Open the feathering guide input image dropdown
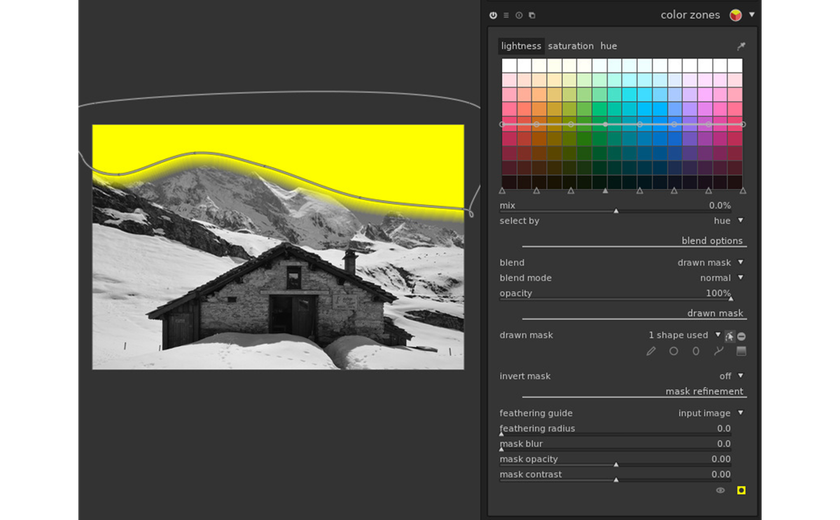The image size is (840, 520). pos(711,413)
